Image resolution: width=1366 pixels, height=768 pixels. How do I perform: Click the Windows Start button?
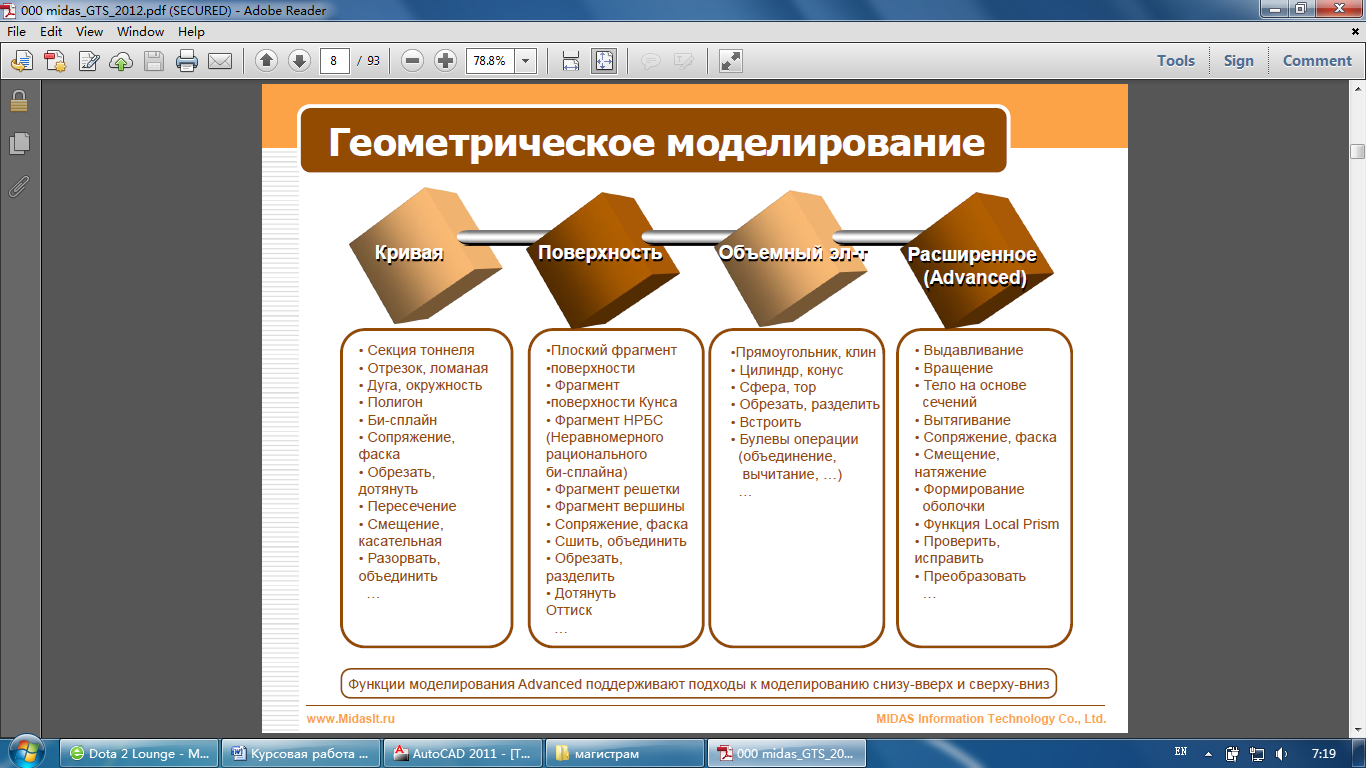pyautogui.click(x=26, y=752)
